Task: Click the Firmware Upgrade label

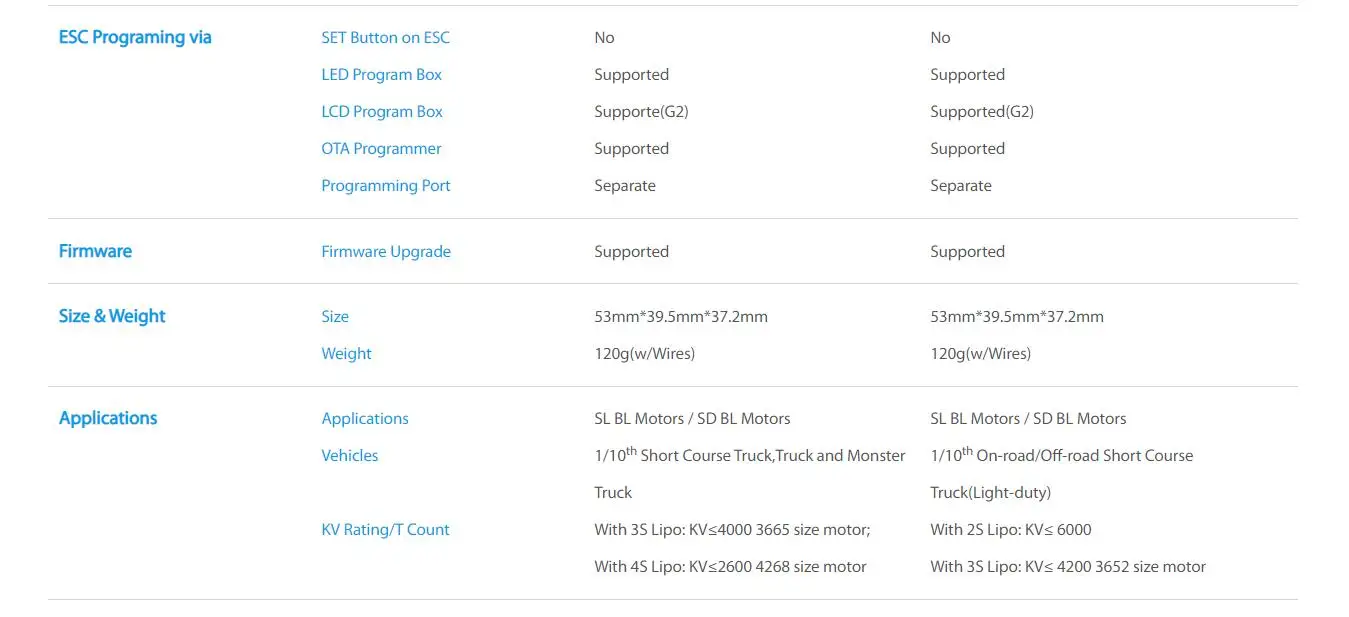Action: 386,252
